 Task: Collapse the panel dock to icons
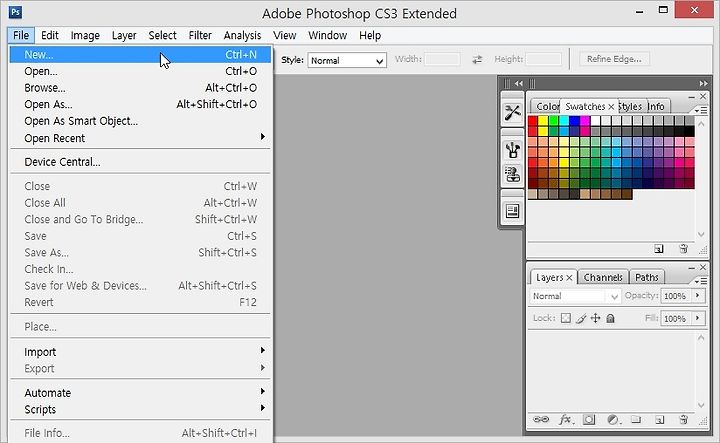pos(703,84)
